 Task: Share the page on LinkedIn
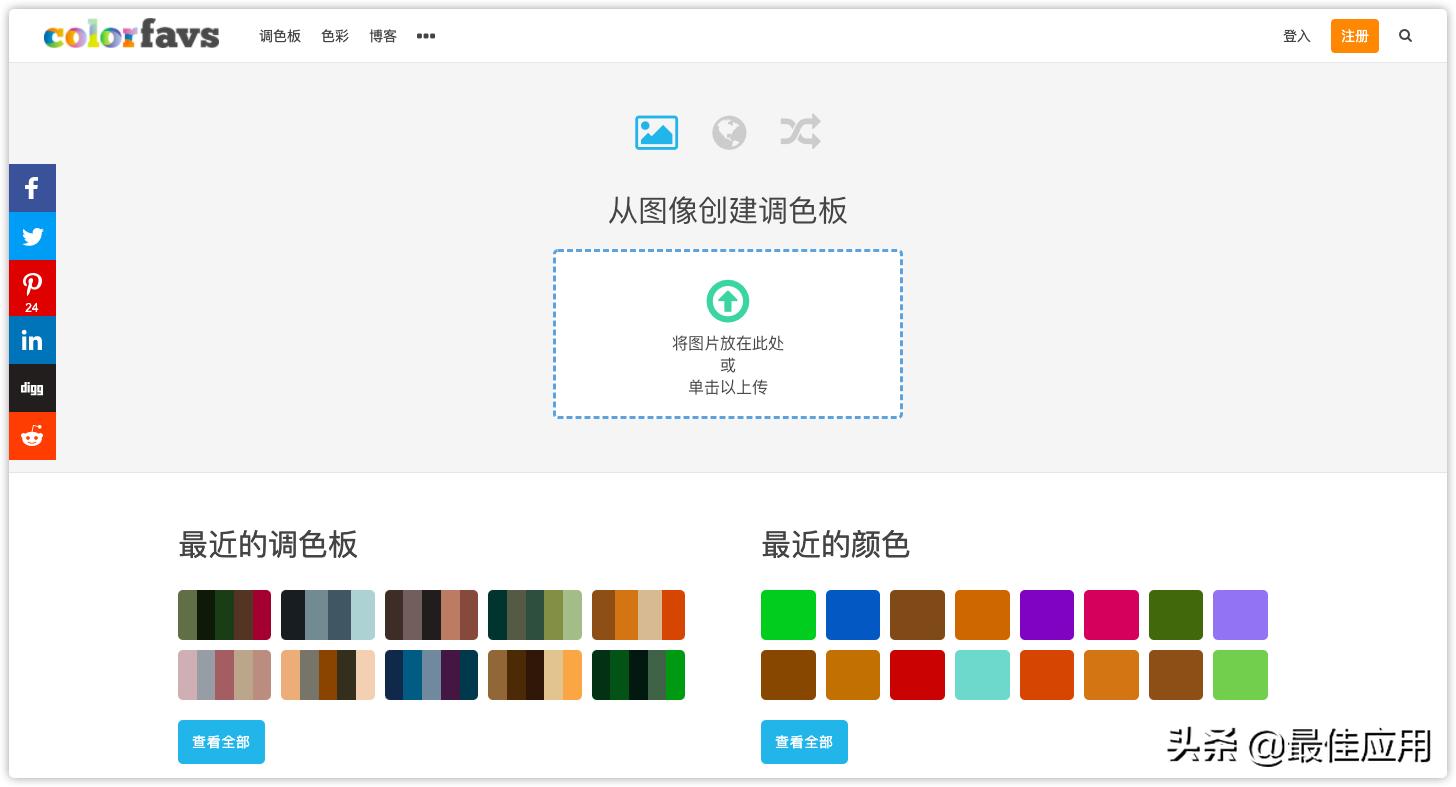coord(32,340)
